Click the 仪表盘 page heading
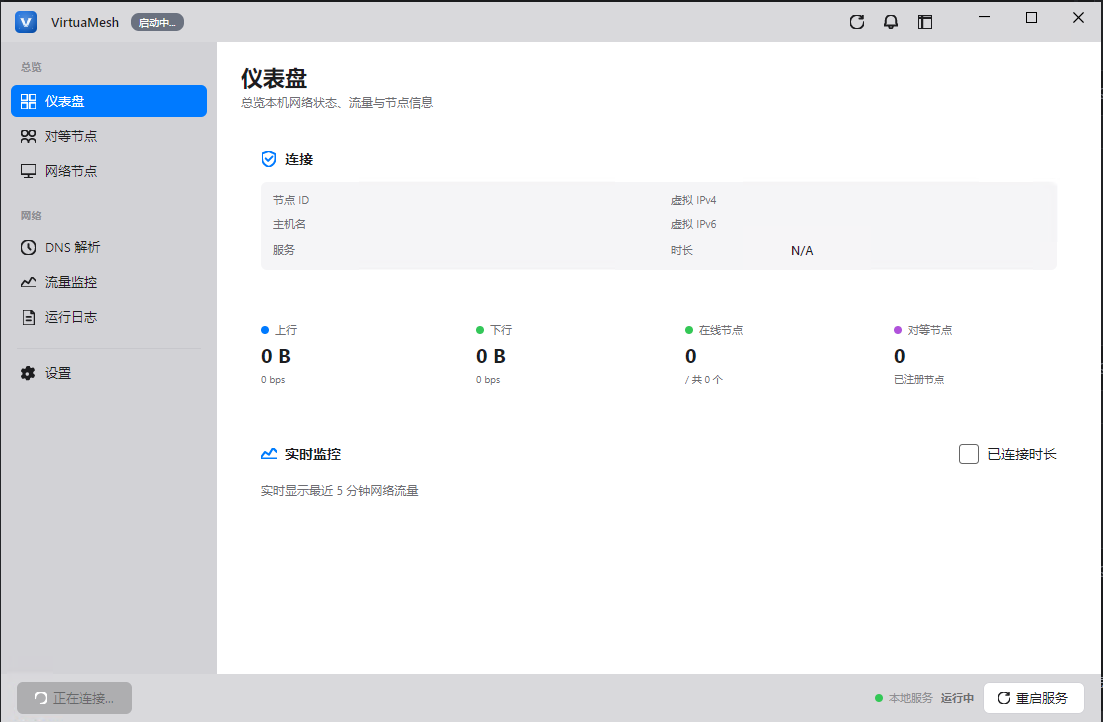Image resolution: width=1103 pixels, height=722 pixels. click(274, 78)
